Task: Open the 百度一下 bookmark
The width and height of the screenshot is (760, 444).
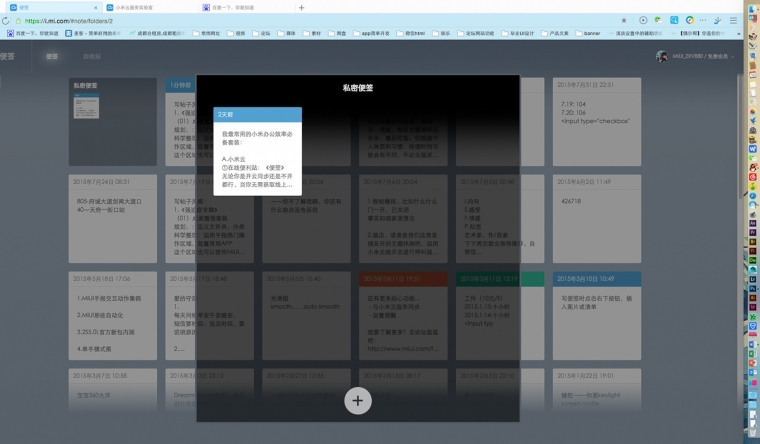Action: 32,33
